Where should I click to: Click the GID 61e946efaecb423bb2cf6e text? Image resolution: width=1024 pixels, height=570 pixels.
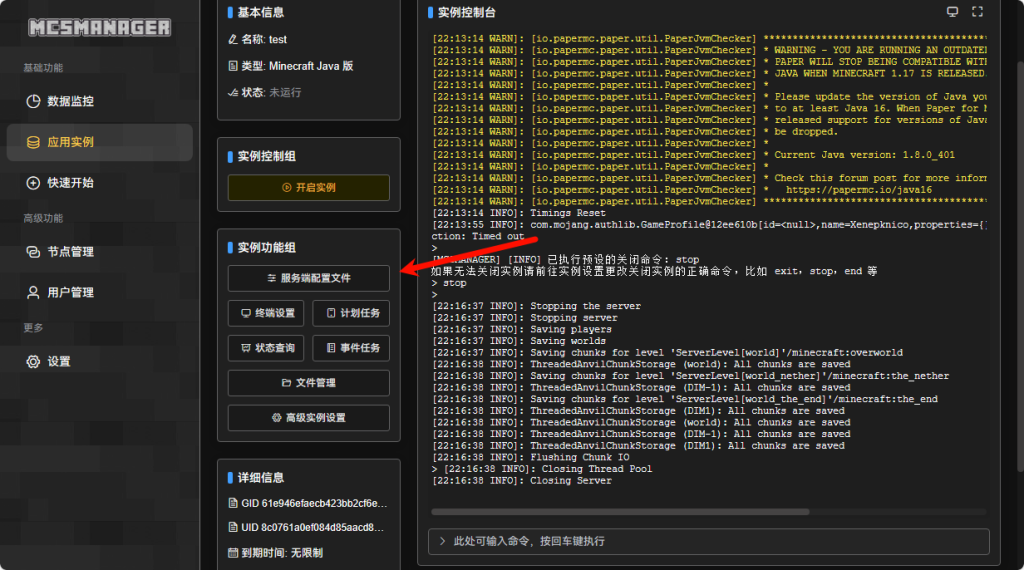click(x=314, y=503)
